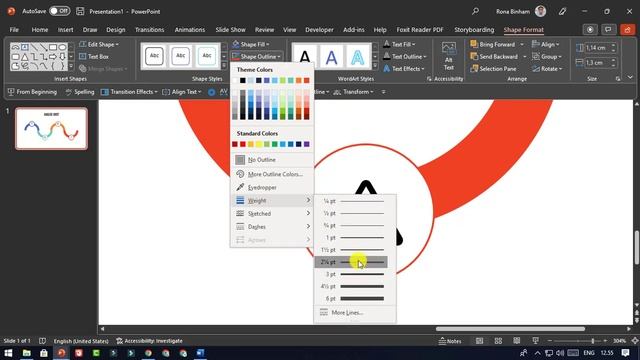Viewport: 640px width, 360px height.
Task: Select slide 1 thumbnail
Action: pos(51,128)
